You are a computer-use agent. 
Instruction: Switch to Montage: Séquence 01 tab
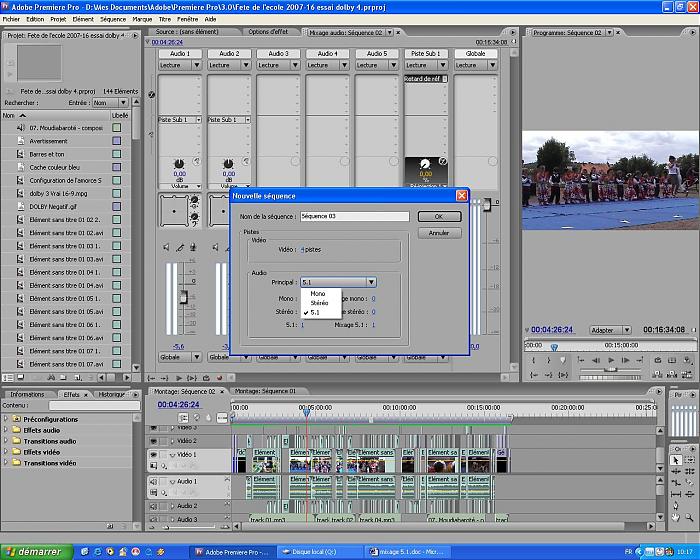pyautogui.click(x=265, y=391)
